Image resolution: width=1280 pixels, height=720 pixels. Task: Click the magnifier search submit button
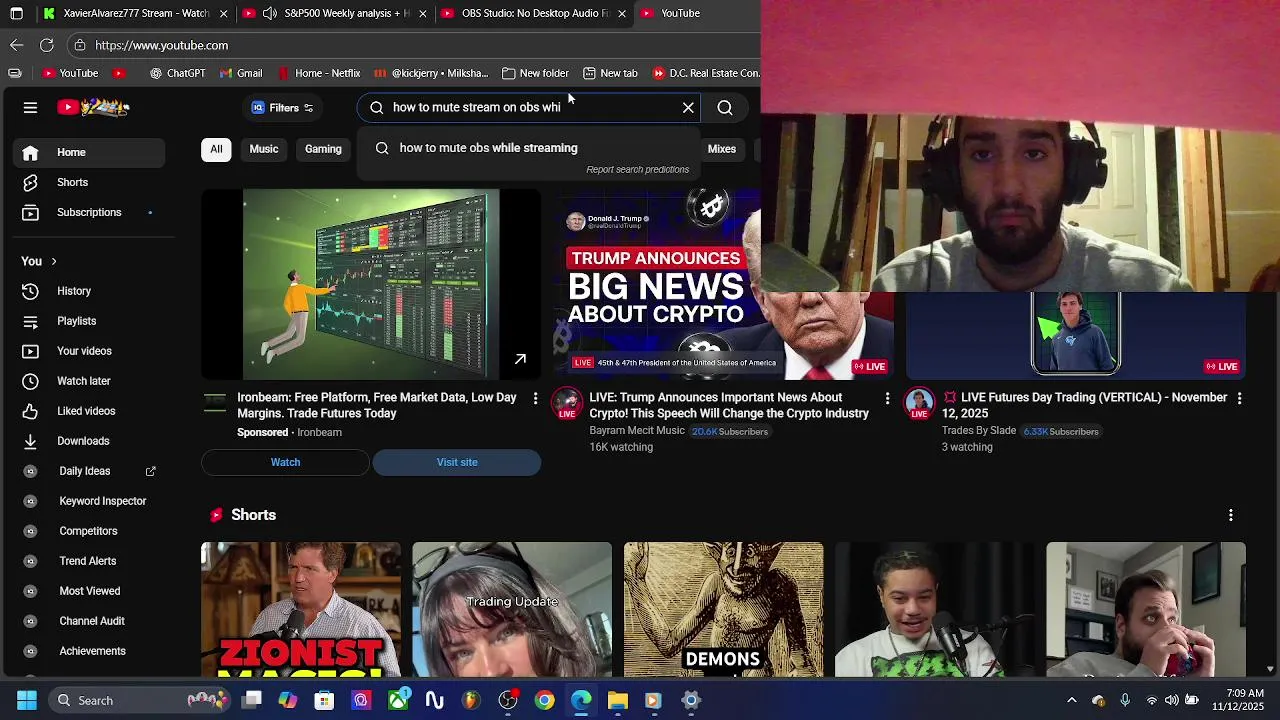tap(725, 107)
